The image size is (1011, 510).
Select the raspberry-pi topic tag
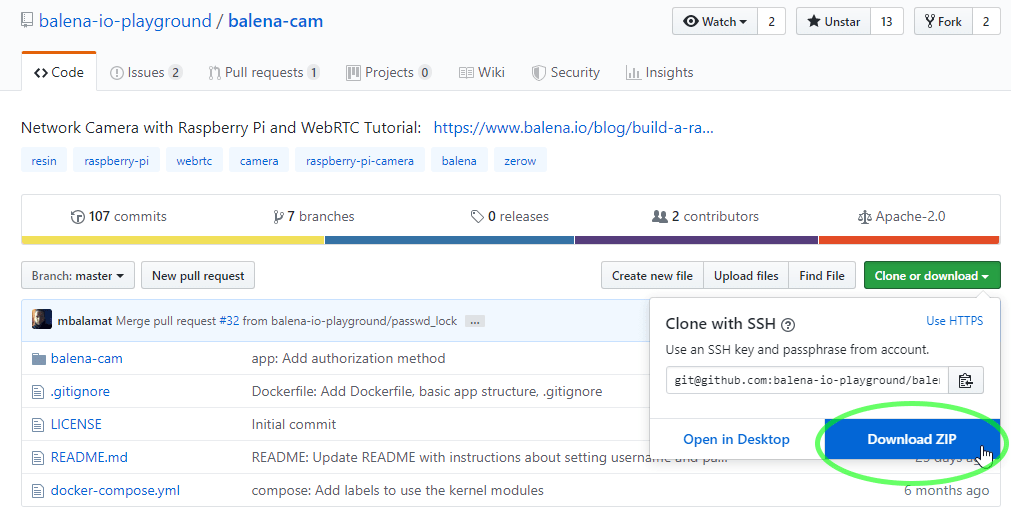click(x=116, y=160)
